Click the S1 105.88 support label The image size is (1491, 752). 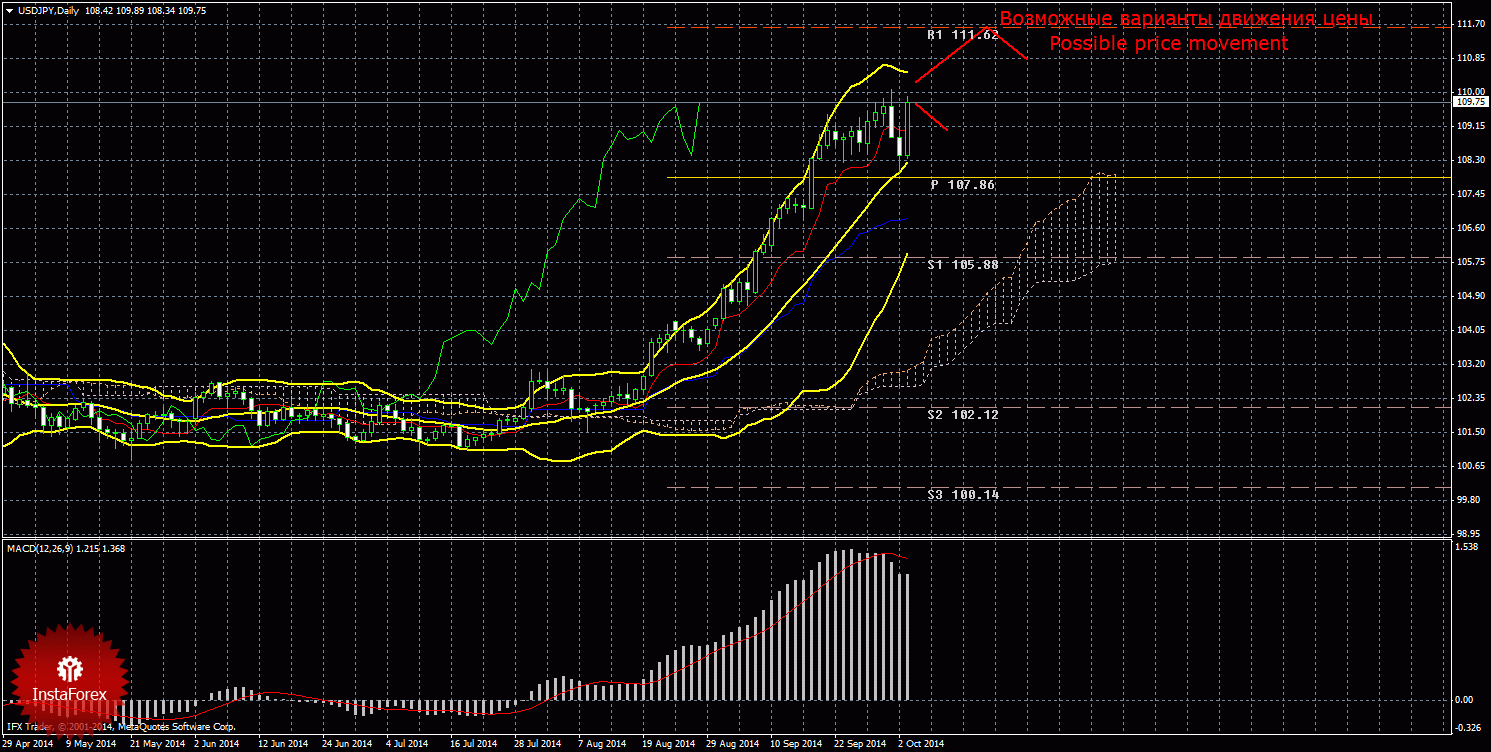[x=962, y=265]
